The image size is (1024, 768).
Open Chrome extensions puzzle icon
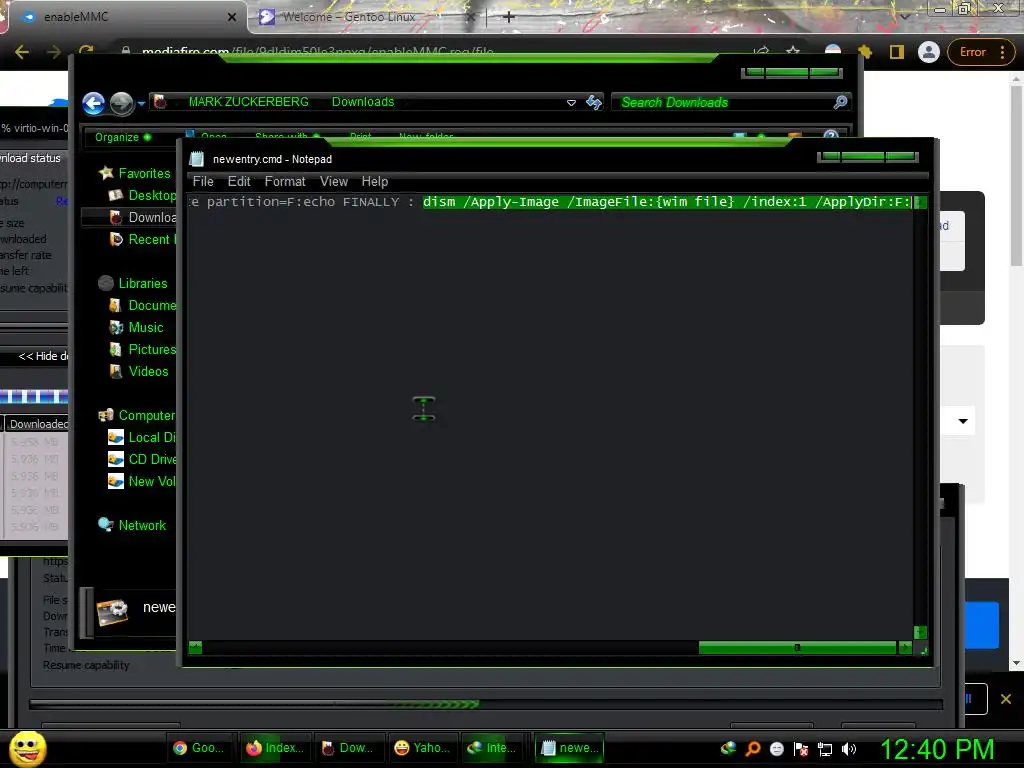865,52
